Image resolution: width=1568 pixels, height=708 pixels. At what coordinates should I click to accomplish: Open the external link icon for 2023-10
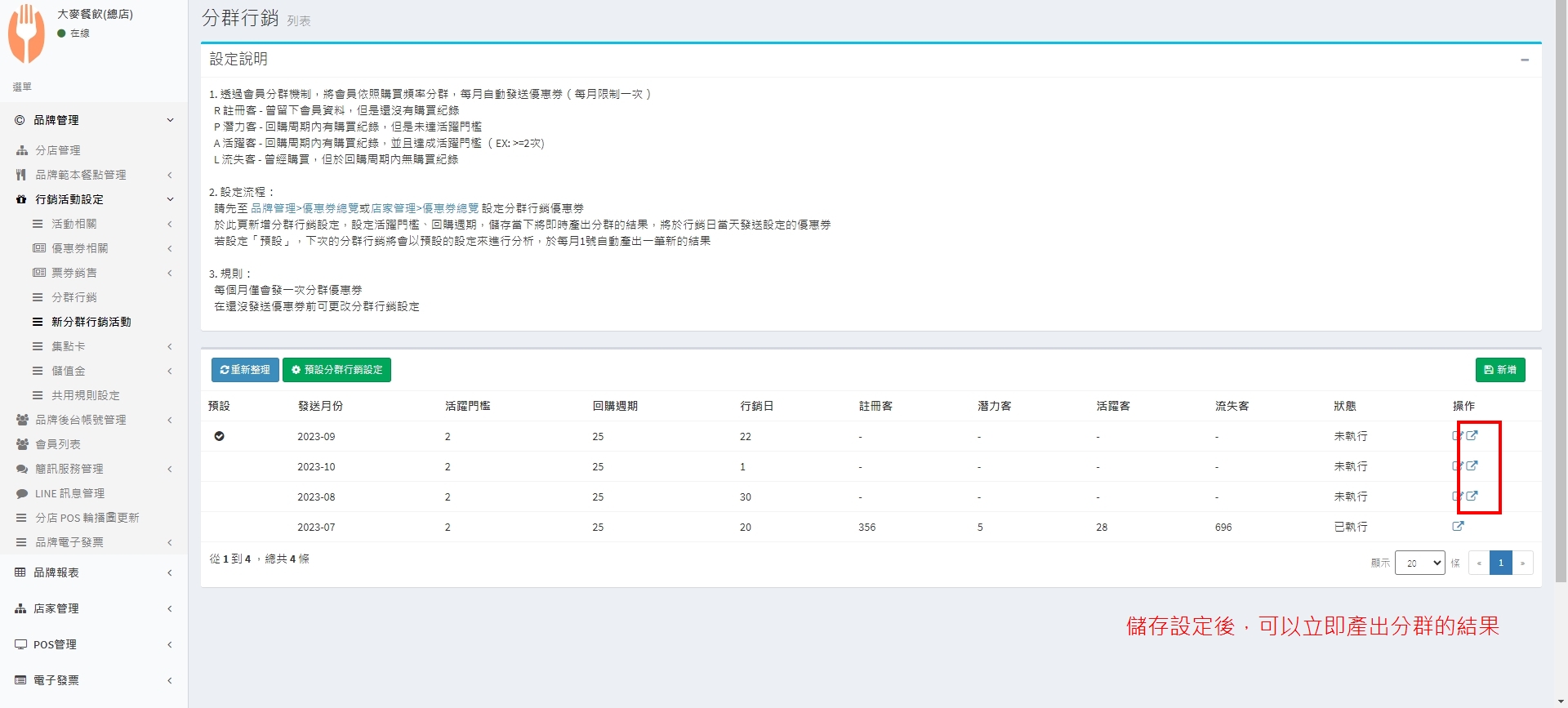(x=1472, y=466)
